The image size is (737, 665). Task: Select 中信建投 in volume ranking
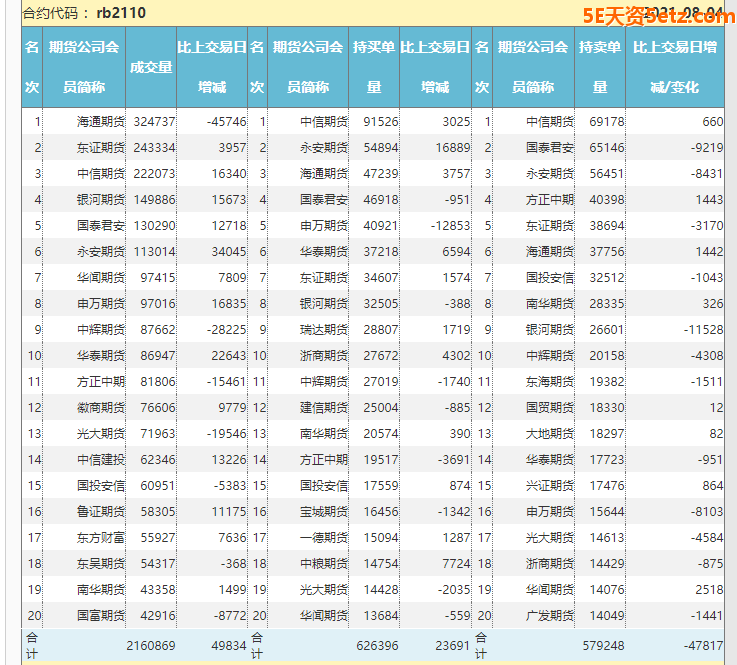tap(101, 460)
